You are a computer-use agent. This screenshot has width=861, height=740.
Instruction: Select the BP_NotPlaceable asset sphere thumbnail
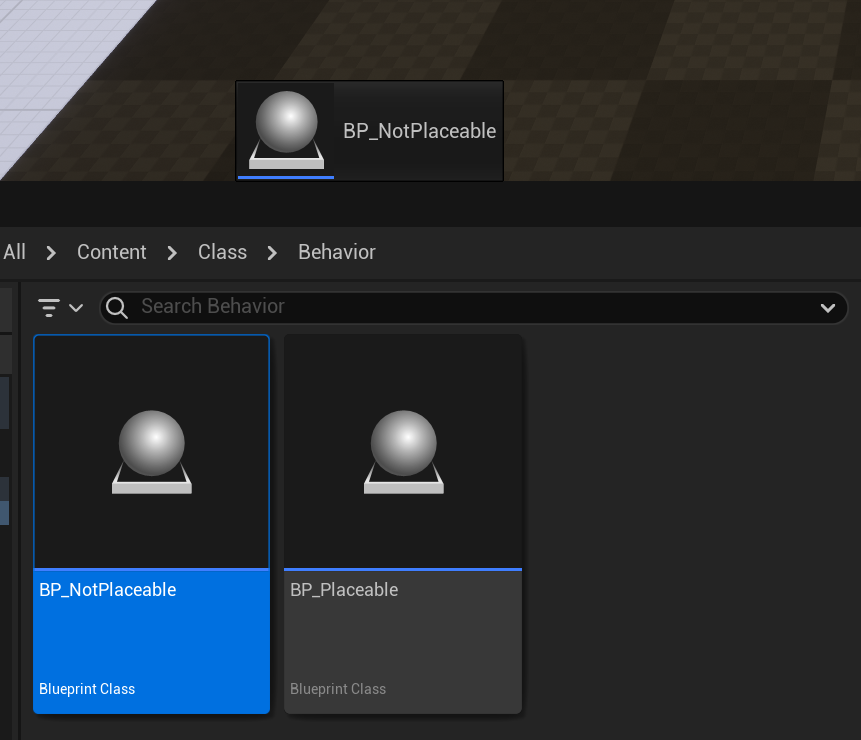point(152,452)
